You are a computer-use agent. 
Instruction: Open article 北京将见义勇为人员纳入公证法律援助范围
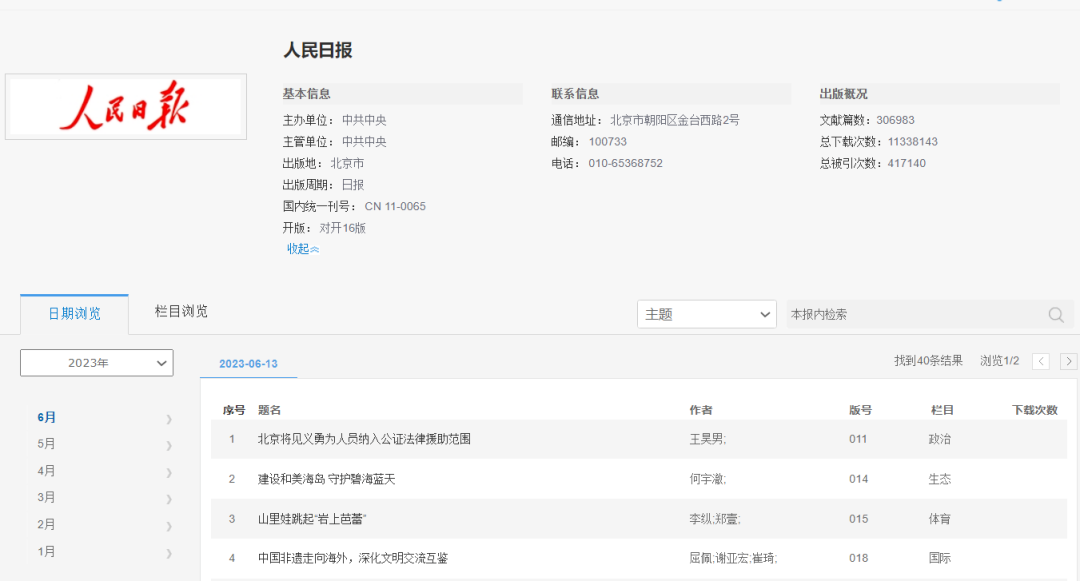(x=364, y=439)
